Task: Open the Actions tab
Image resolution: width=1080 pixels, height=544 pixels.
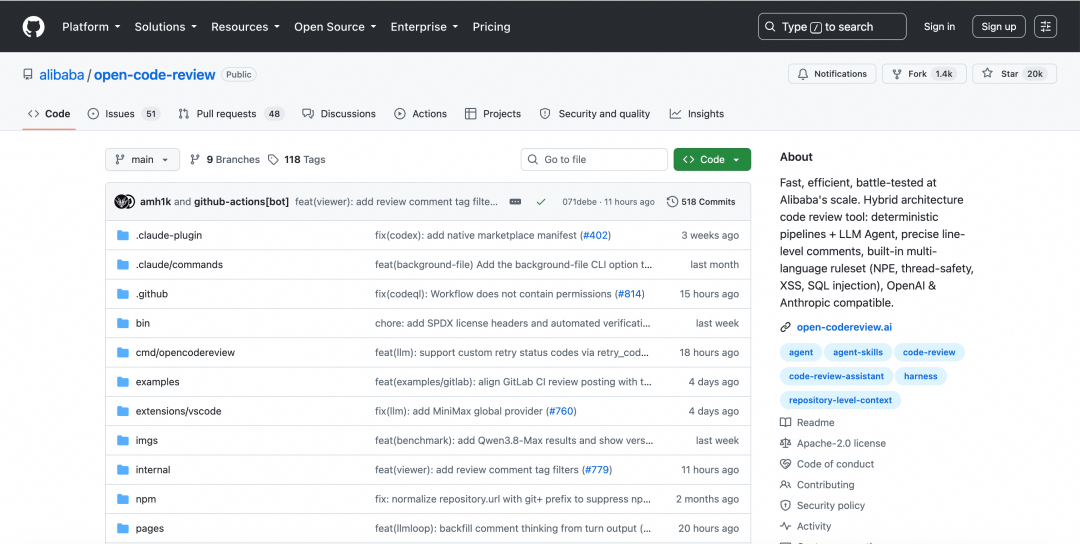Action: point(420,114)
